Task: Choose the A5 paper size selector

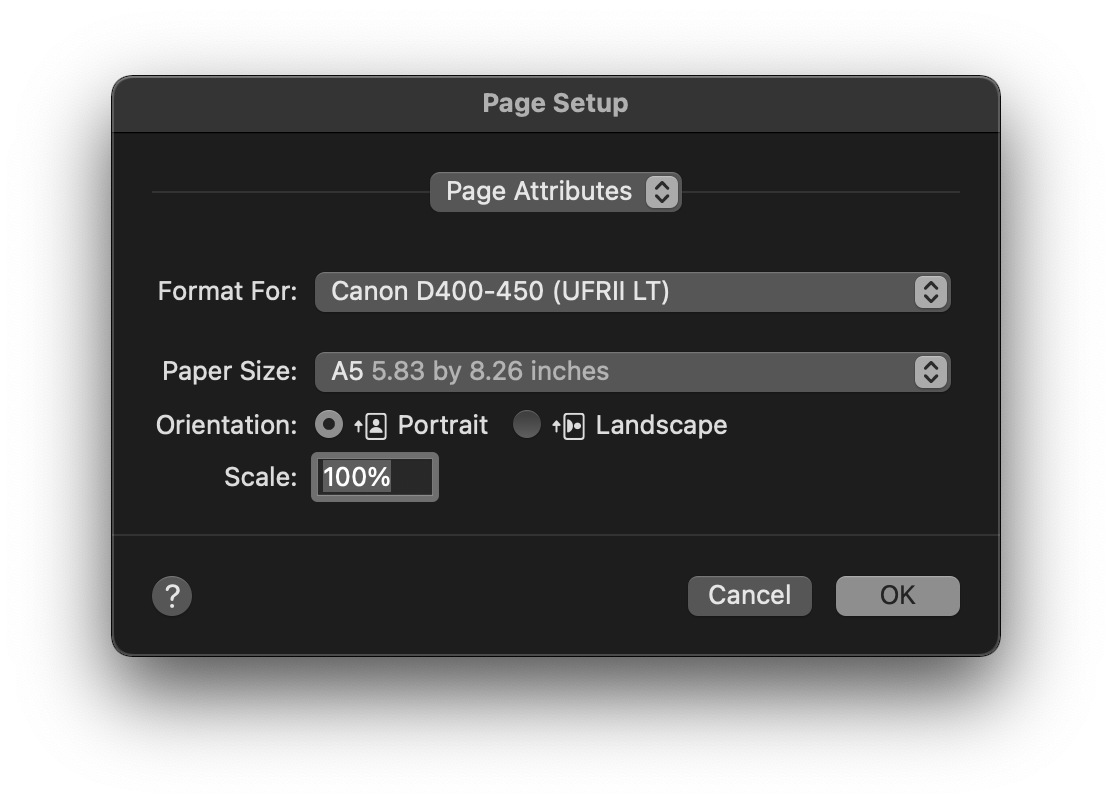Action: click(x=632, y=371)
